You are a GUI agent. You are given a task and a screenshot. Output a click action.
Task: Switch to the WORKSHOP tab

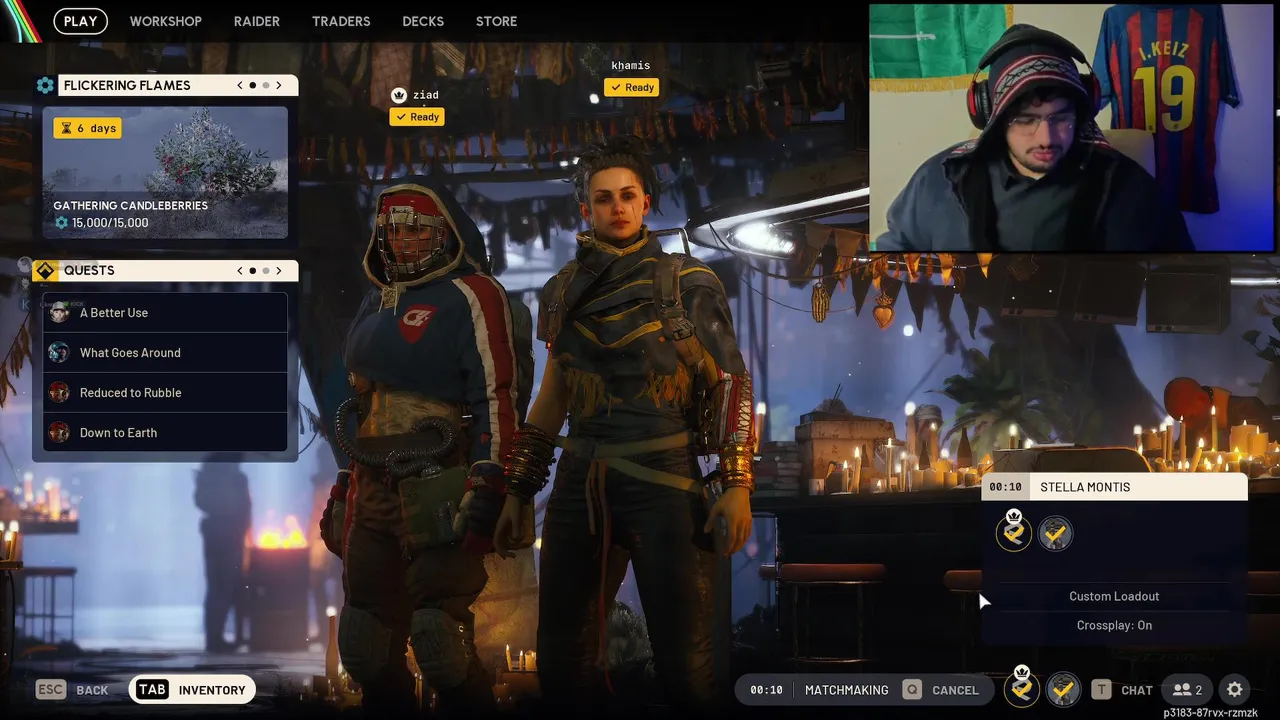pos(165,21)
